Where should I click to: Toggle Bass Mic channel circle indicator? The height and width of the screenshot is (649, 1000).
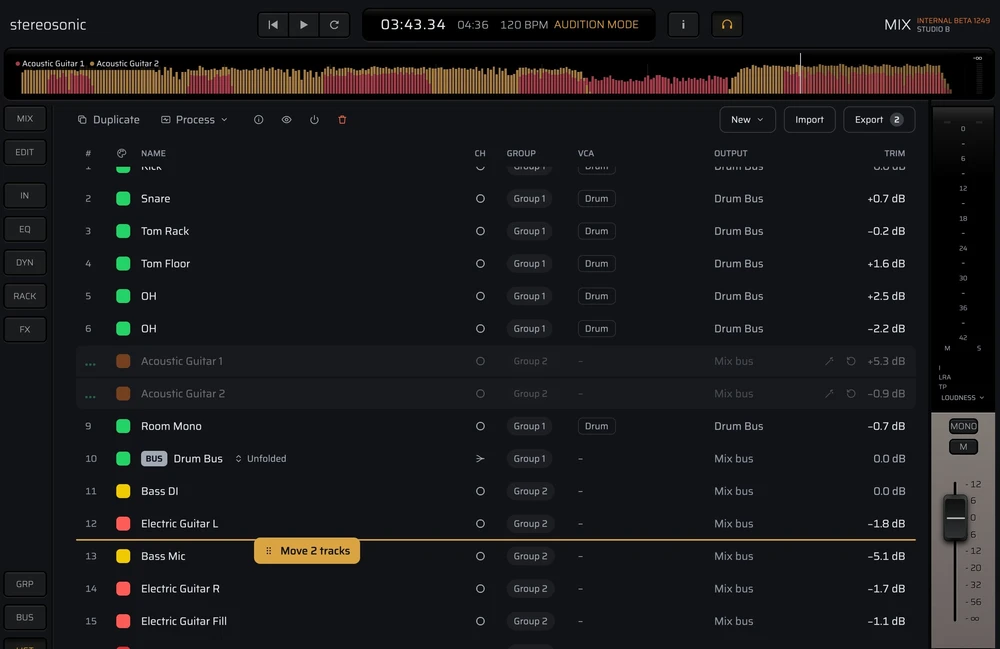click(480, 556)
